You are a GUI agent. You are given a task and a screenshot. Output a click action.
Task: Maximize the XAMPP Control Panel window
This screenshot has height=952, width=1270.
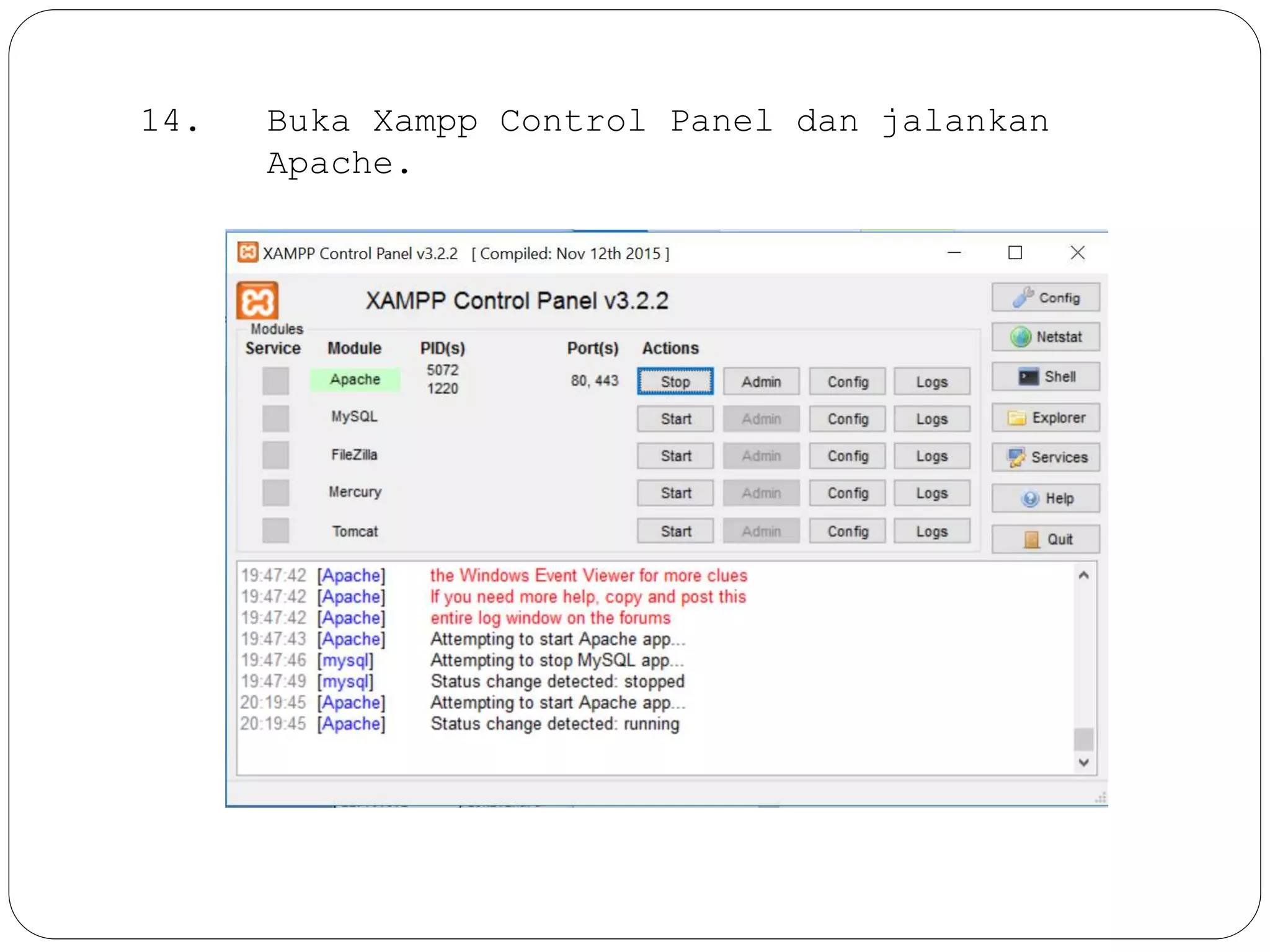1015,252
